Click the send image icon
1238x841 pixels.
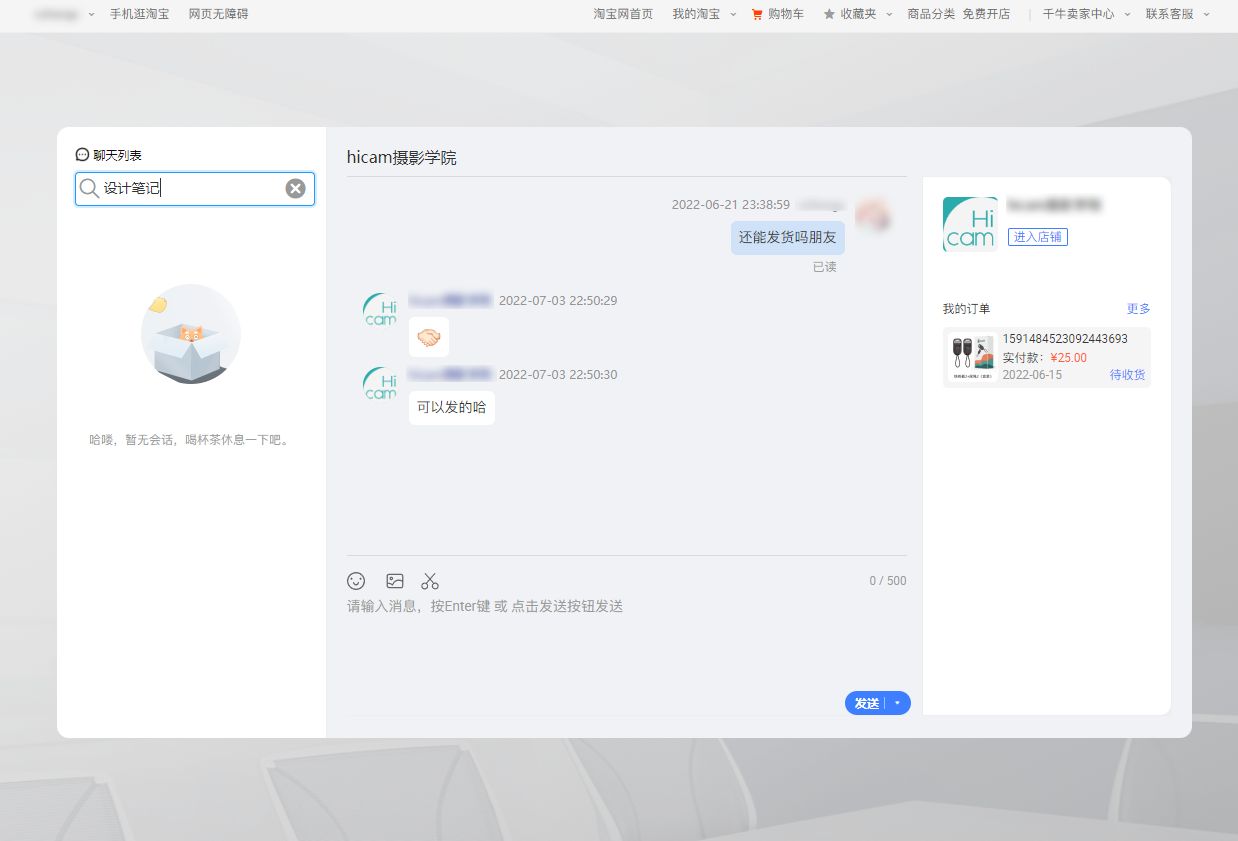(x=395, y=581)
